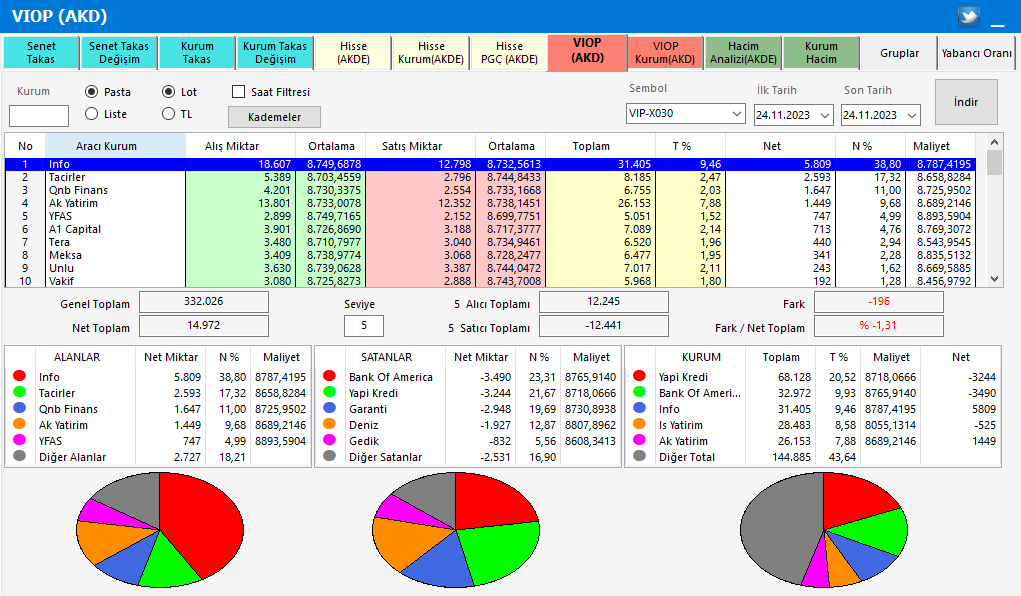The width and height of the screenshot is (1021, 596).
Task: Select the VIOP Kurum(AKD) tab
Action: [665, 53]
